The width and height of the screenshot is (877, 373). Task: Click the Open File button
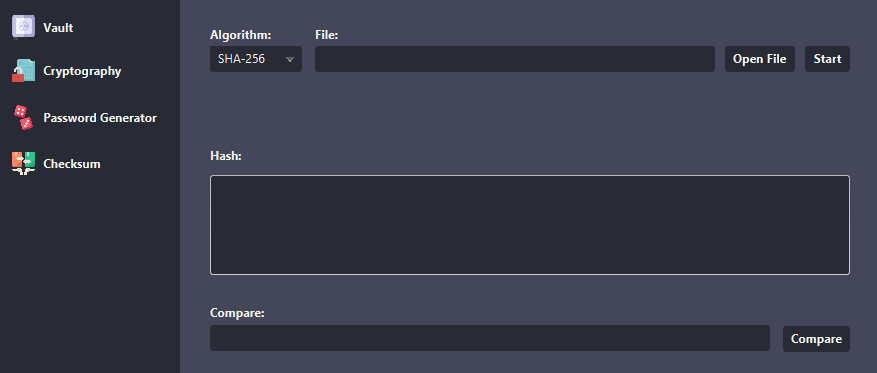click(x=760, y=59)
